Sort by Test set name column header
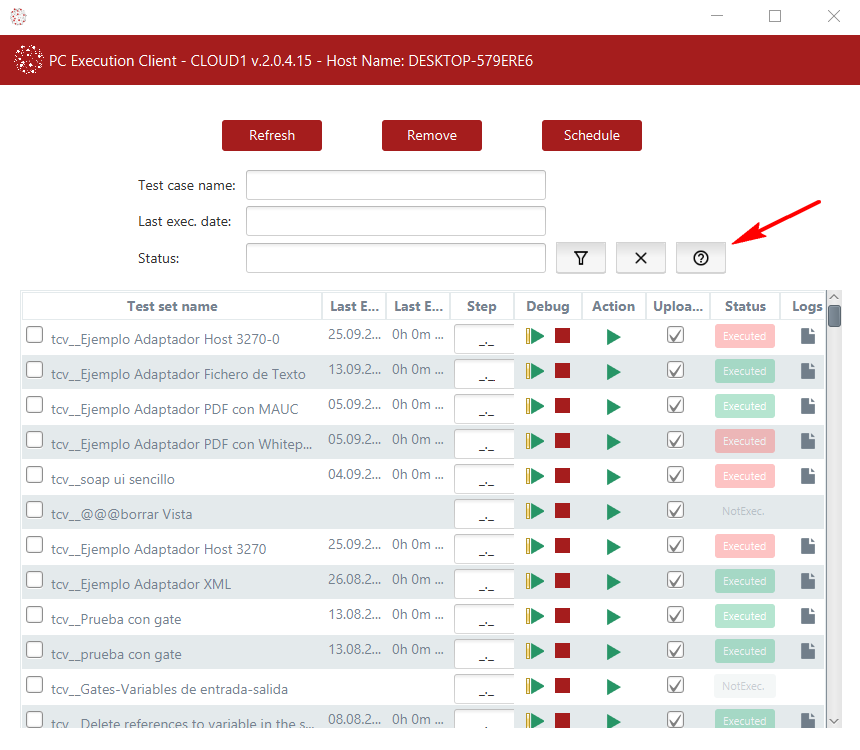 [172, 306]
